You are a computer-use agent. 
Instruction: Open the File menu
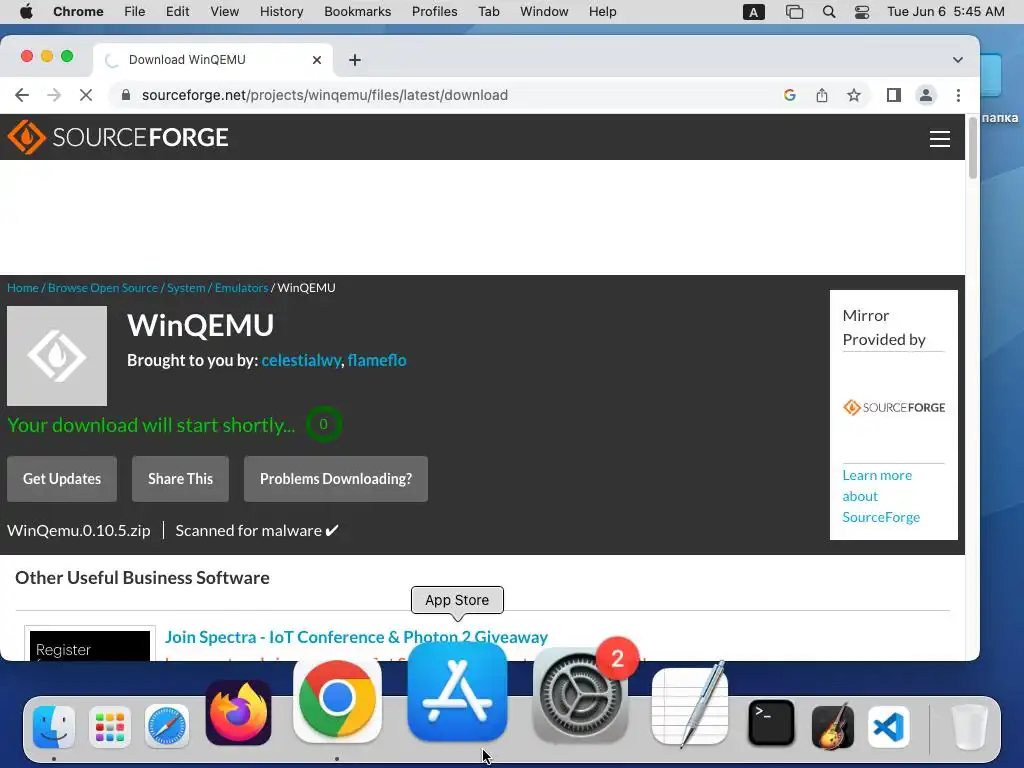135,12
